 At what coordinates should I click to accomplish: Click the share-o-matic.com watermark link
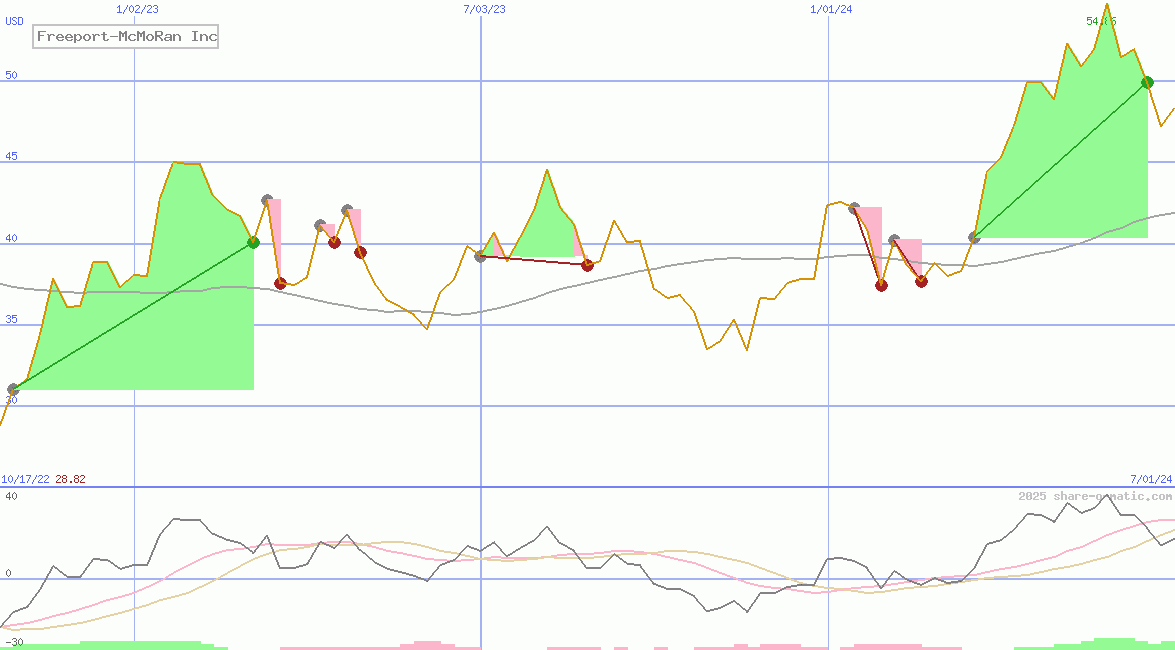point(1095,496)
